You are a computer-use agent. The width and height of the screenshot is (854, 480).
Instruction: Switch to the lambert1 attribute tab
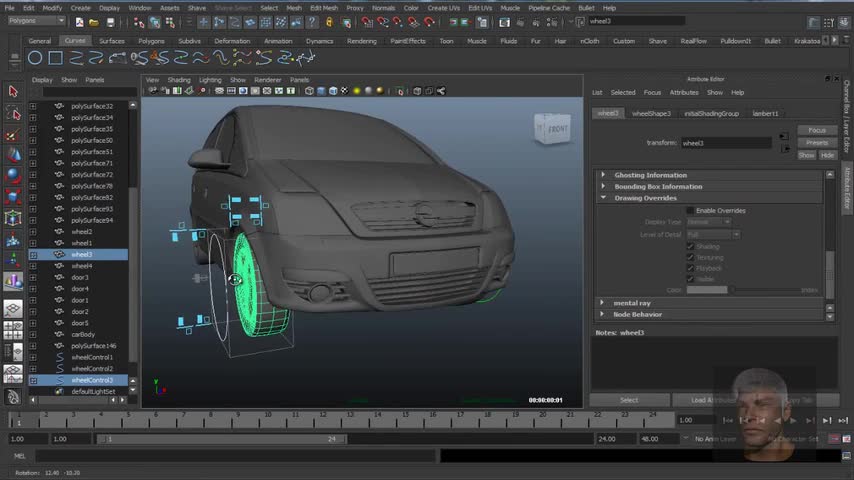pyautogui.click(x=765, y=114)
